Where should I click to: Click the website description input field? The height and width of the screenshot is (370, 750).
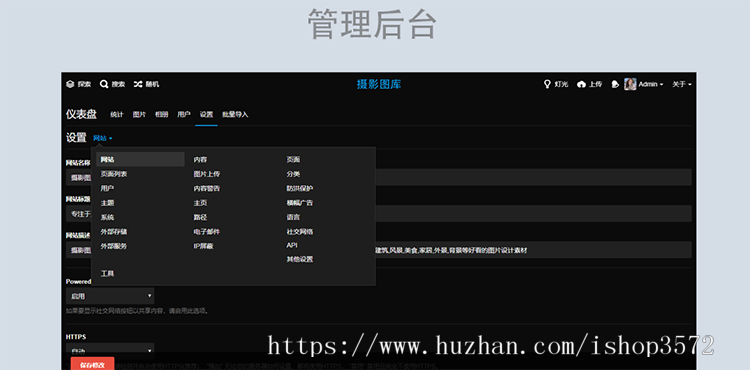pos(379,250)
